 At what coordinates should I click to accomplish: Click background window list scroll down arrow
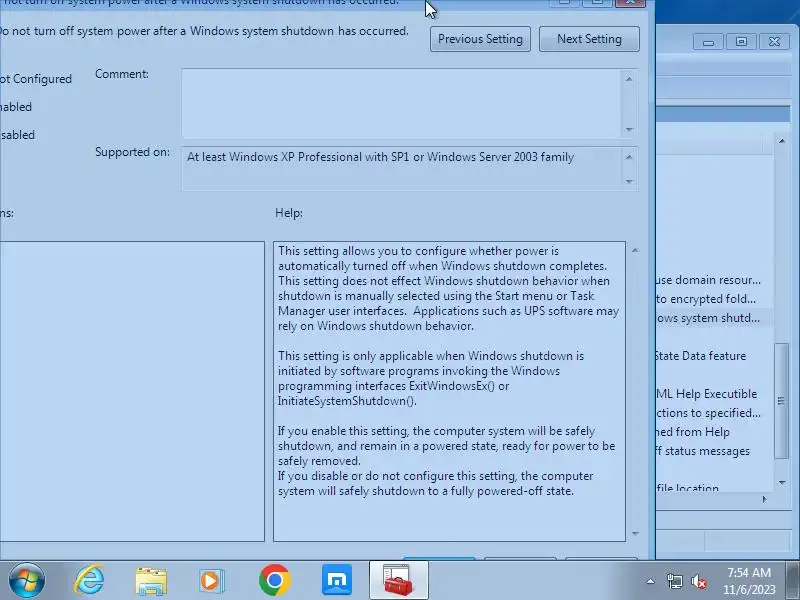[782, 483]
